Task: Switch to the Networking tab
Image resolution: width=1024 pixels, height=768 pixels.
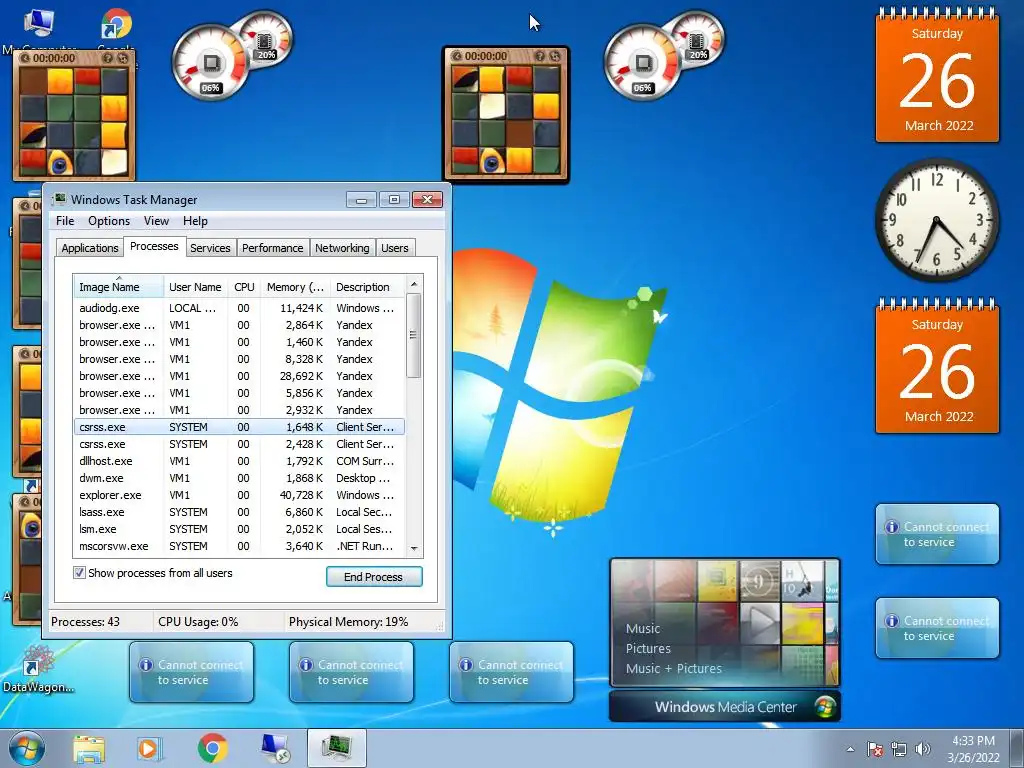Action: pos(342,248)
